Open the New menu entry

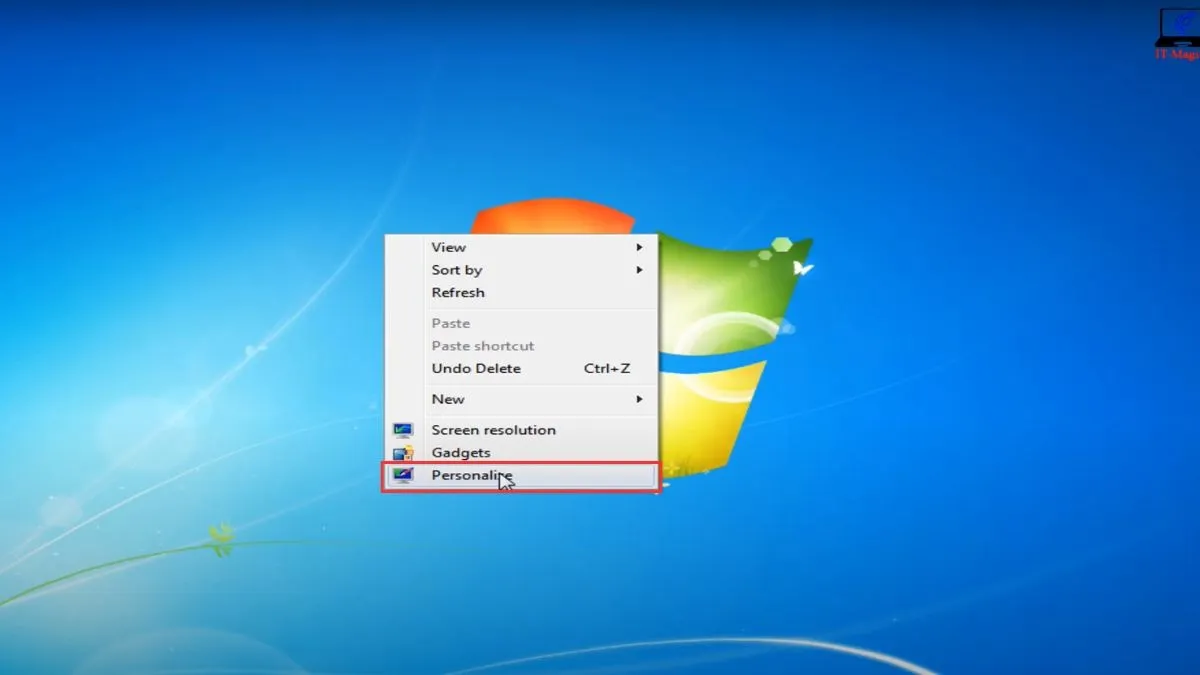coord(448,399)
